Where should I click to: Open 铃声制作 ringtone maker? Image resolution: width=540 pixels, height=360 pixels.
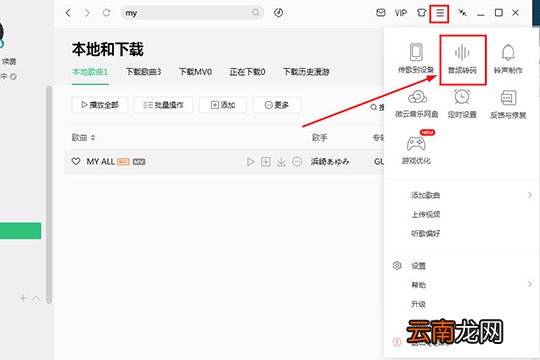[x=508, y=59]
